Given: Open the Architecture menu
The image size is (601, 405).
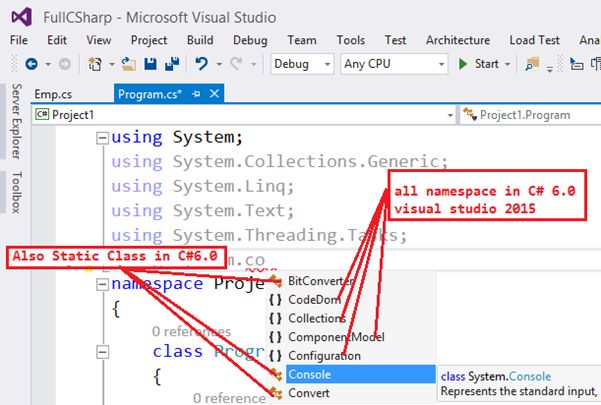Looking at the screenshot, I should point(458,40).
